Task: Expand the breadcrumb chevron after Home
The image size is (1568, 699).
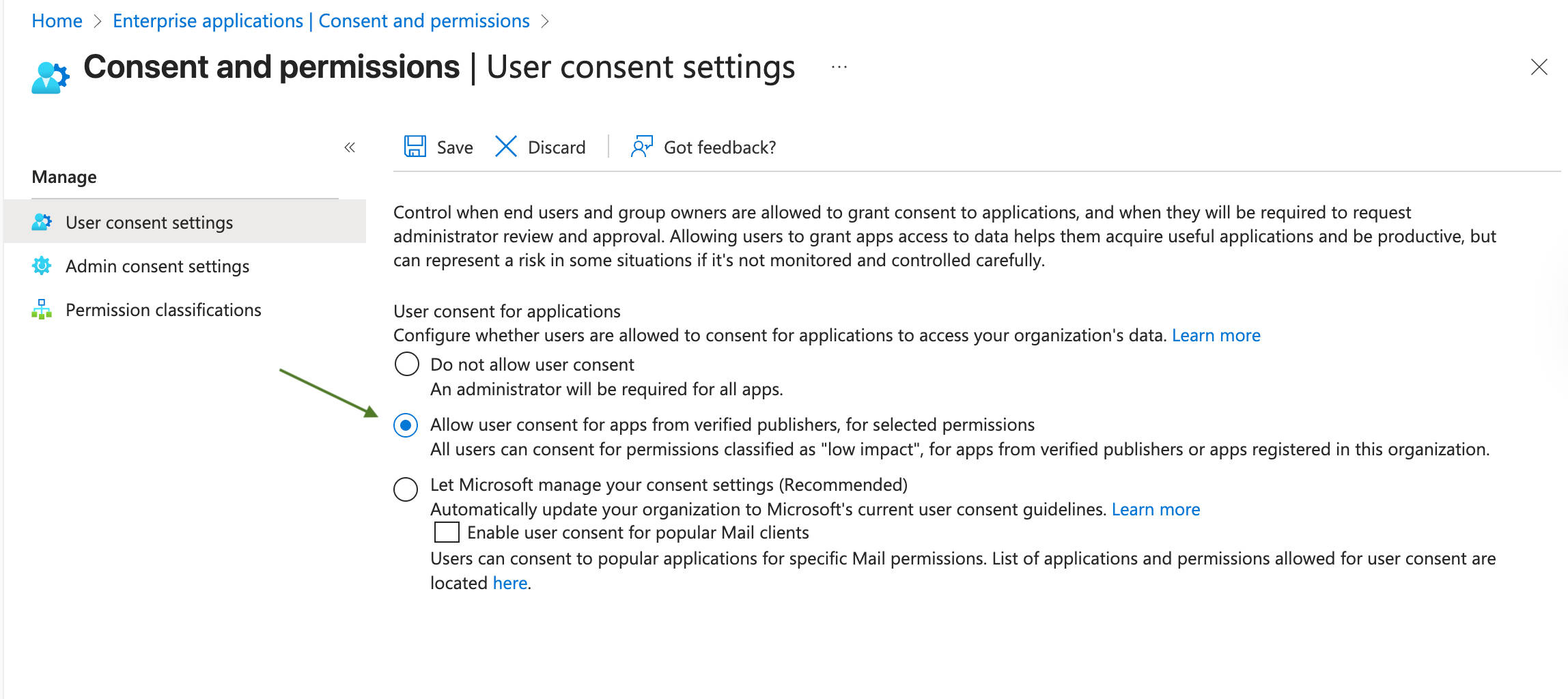Action: (x=97, y=20)
